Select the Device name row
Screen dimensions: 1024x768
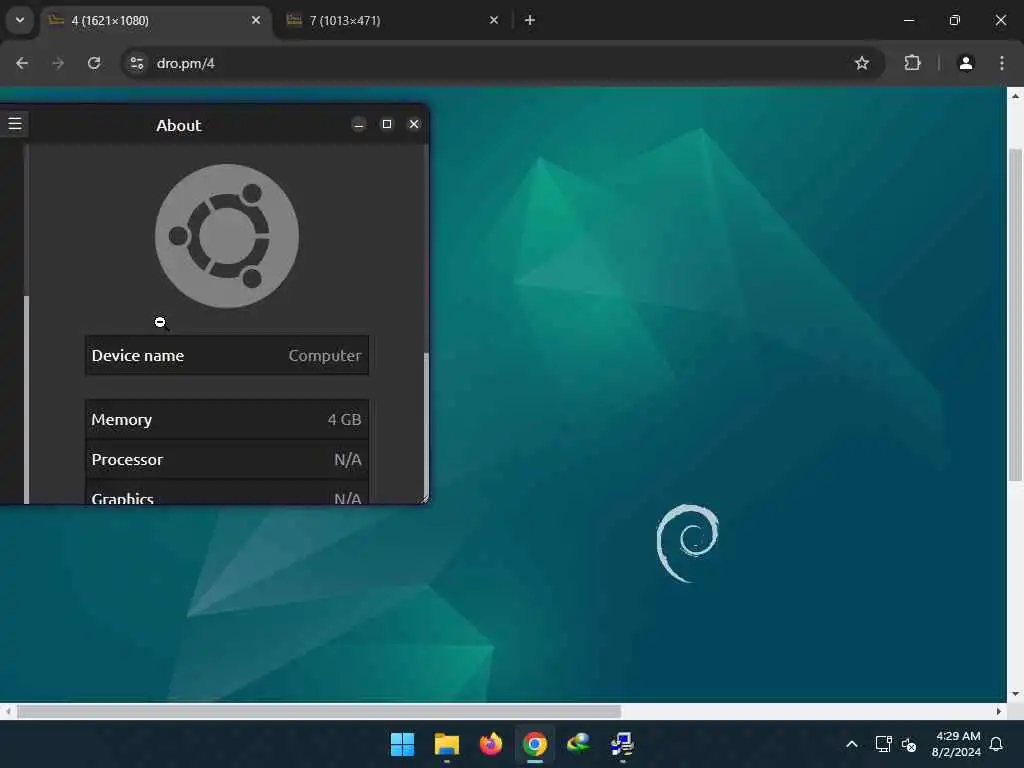(x=227, y=355)
